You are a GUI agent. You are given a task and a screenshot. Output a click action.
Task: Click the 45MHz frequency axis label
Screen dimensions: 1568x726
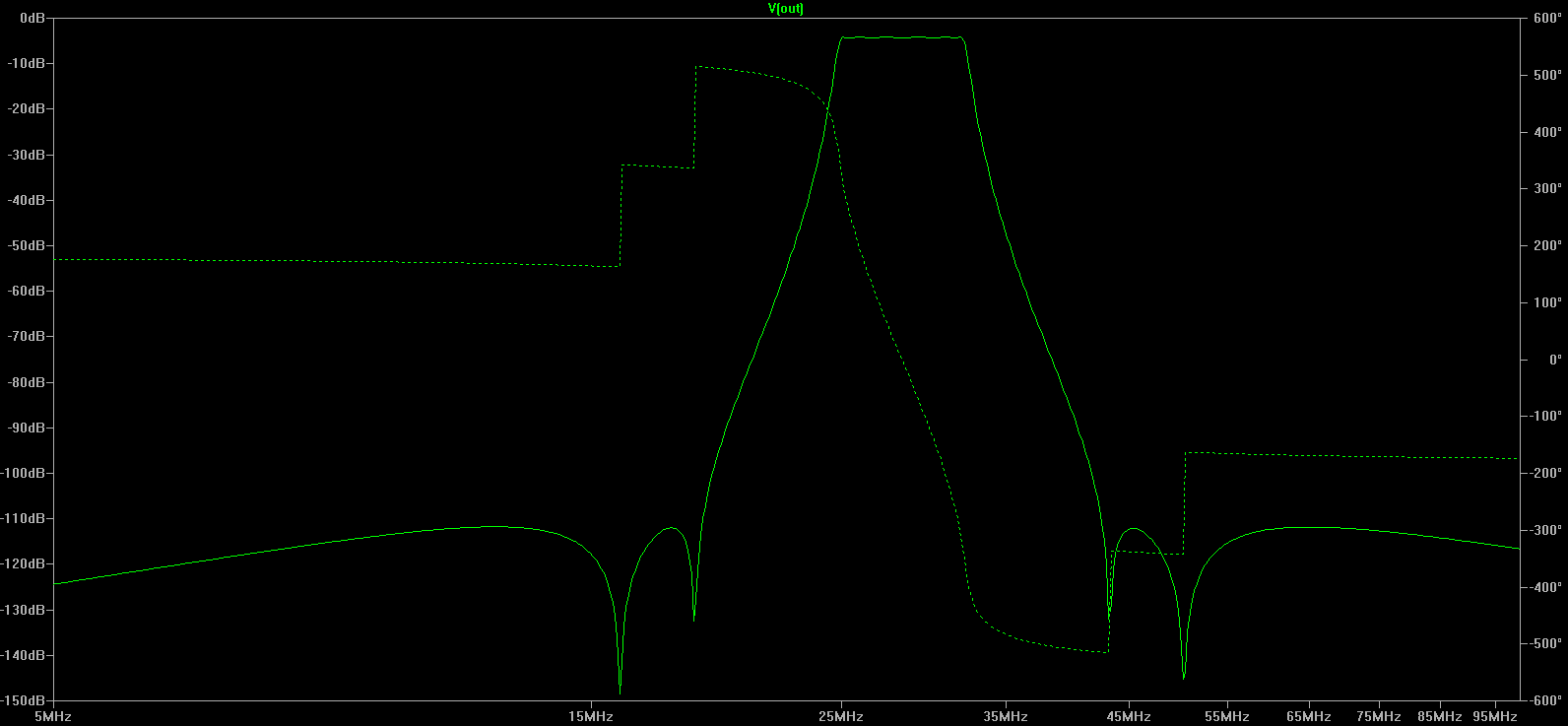(x=1128, y=716)
